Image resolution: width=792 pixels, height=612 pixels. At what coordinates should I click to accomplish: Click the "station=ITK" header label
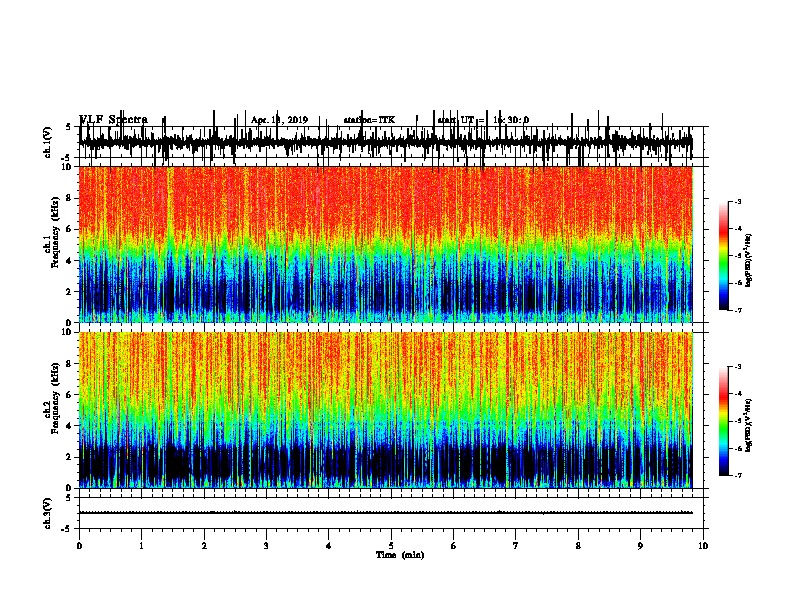[x=369, y=120]
